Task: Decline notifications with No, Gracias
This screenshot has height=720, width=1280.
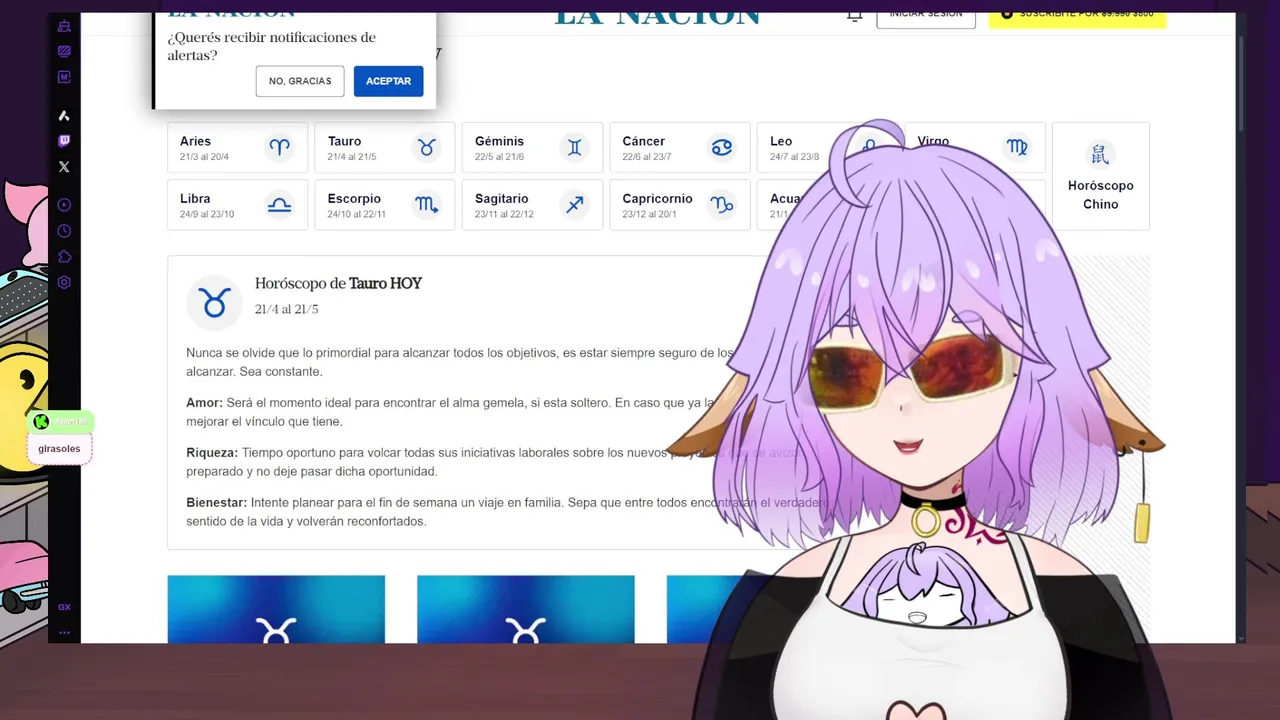Action: (x=300, y=81)
